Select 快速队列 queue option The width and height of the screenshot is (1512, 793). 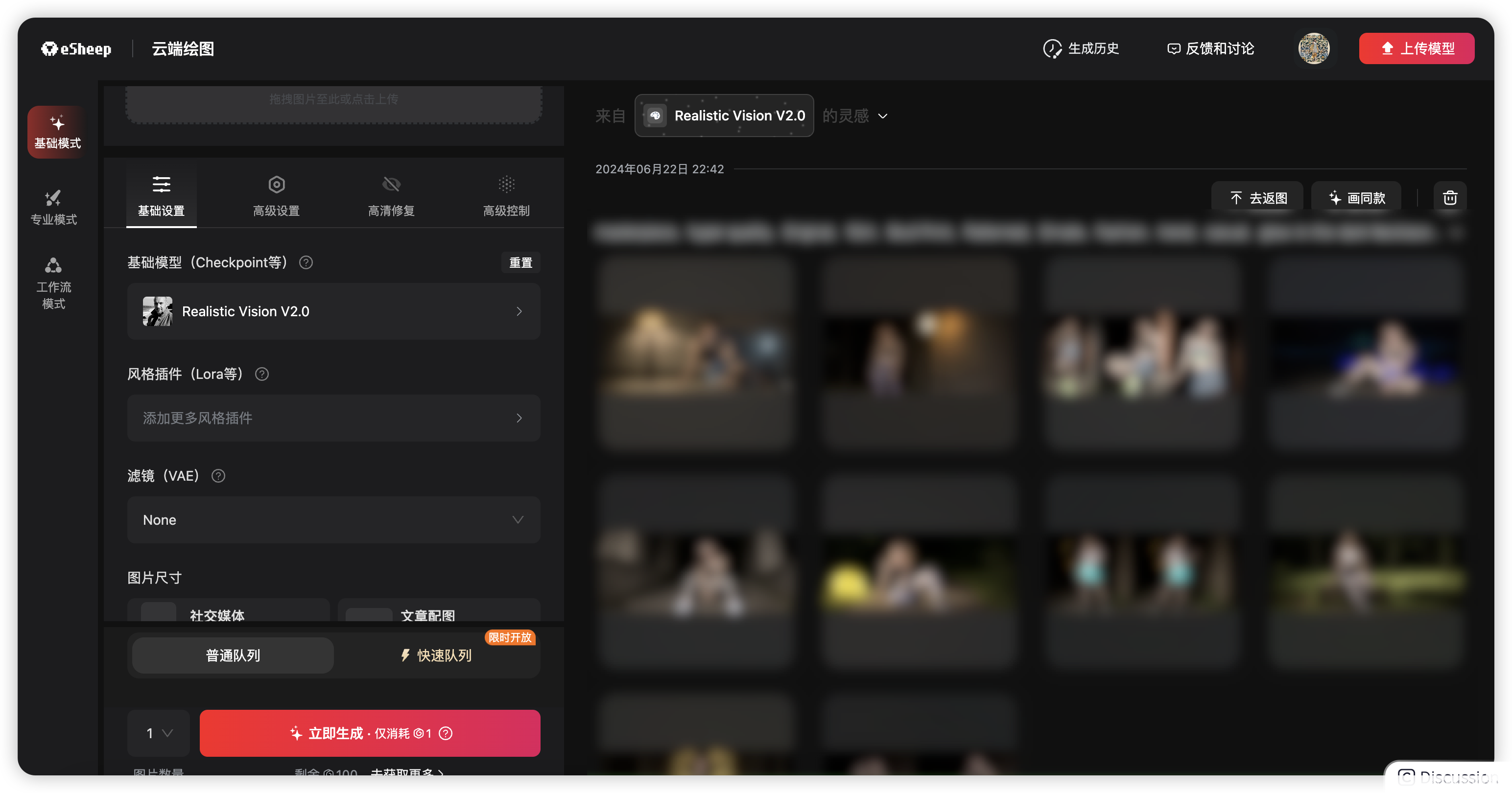[x=436, y=655]
